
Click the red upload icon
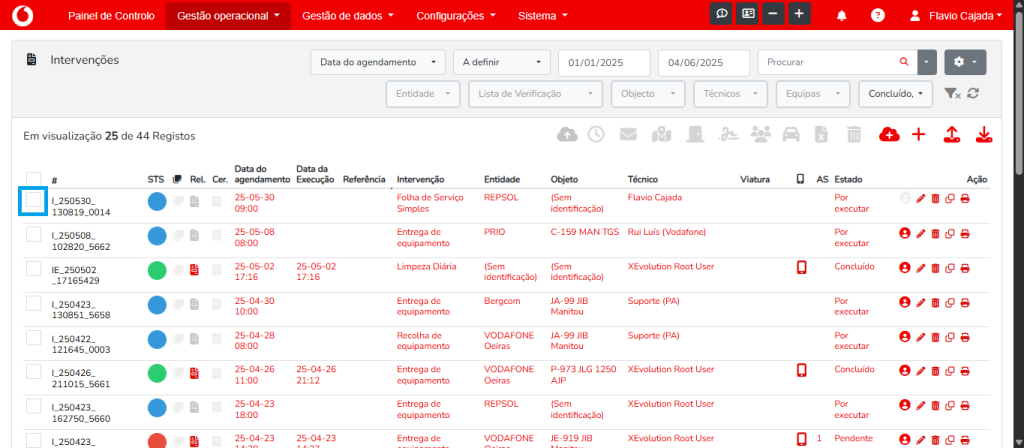[952, 135]
